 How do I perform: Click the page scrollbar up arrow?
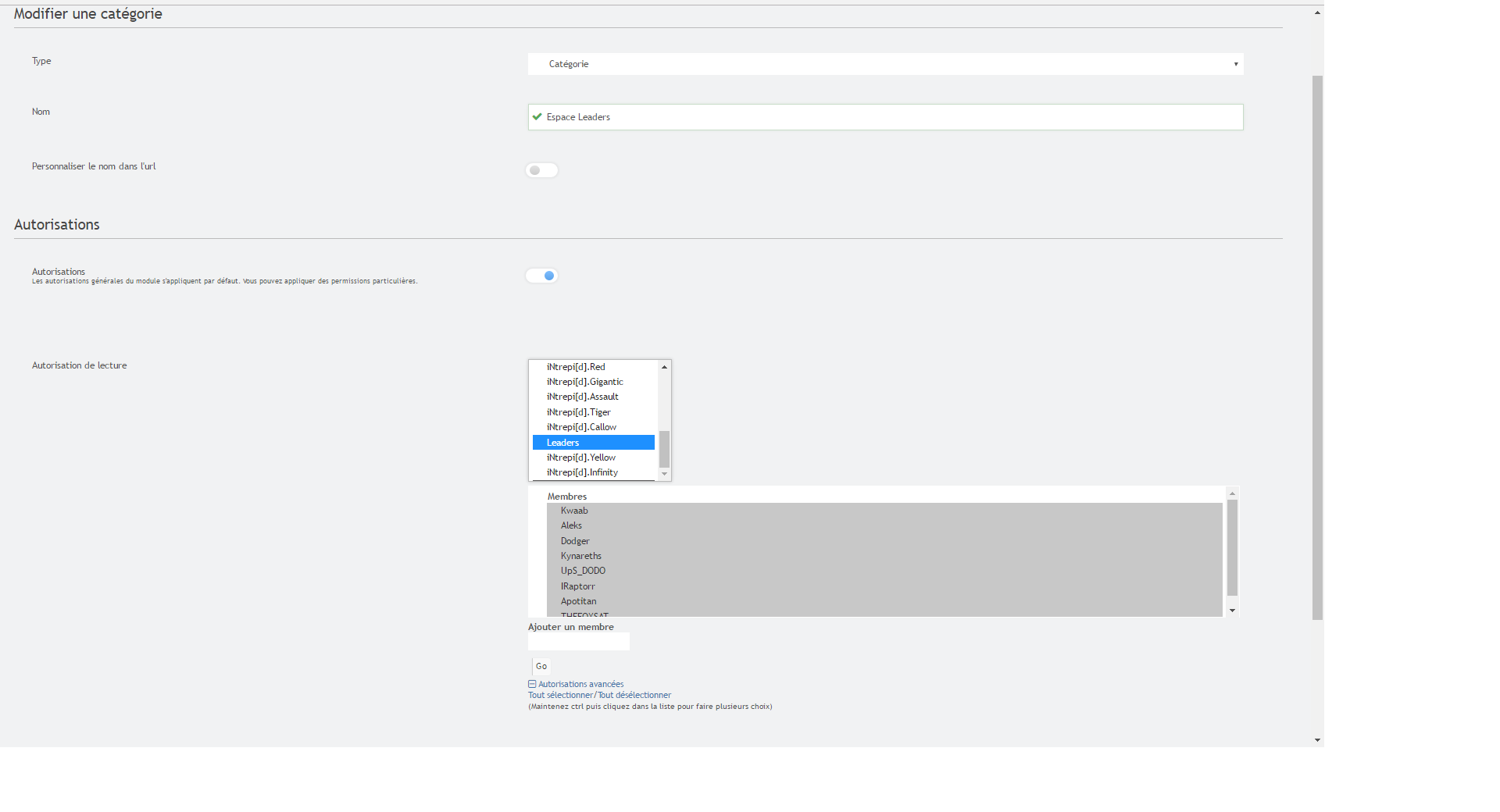(1317, 13)
